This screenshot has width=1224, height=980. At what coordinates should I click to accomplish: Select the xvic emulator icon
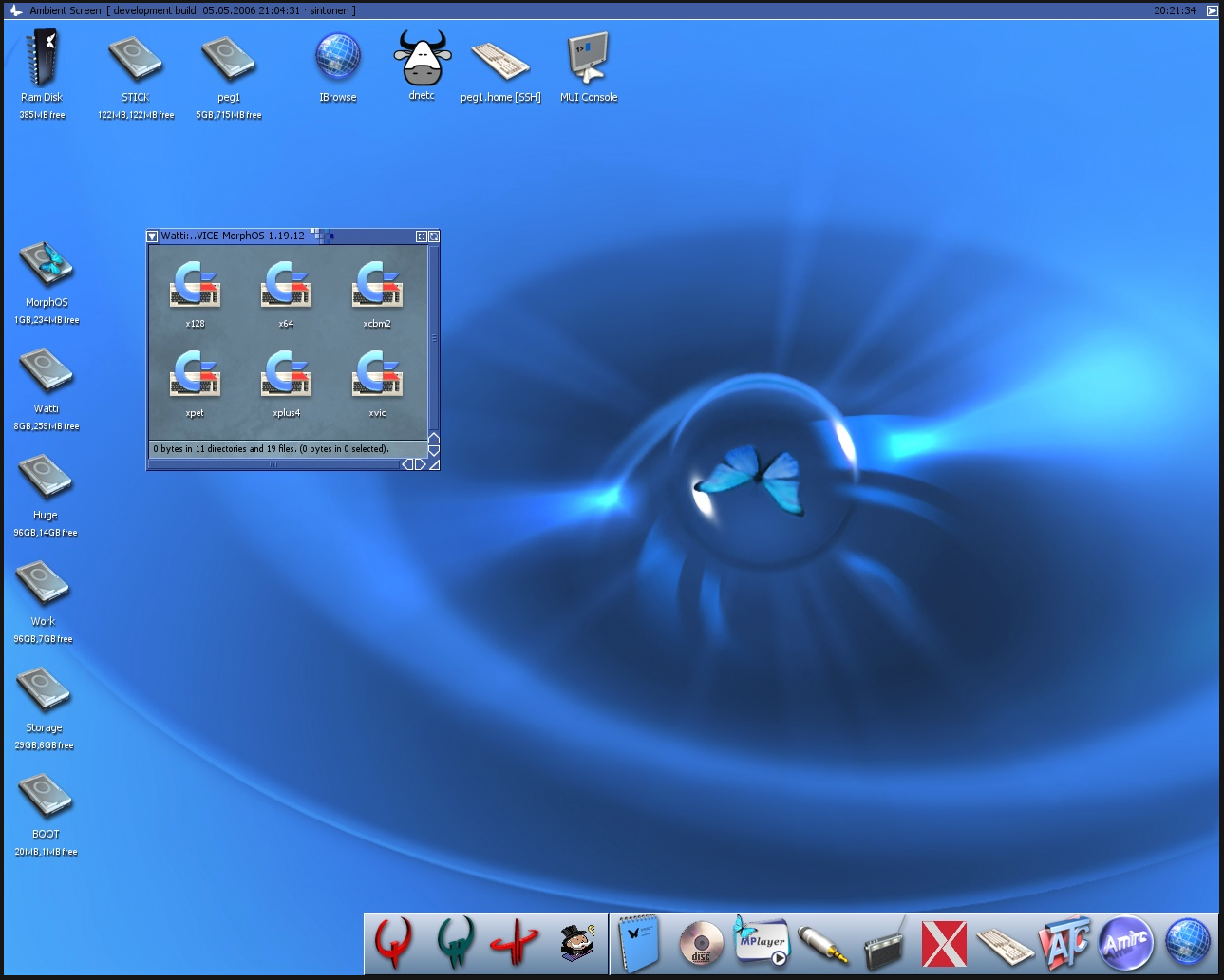(x=377, y=373)
